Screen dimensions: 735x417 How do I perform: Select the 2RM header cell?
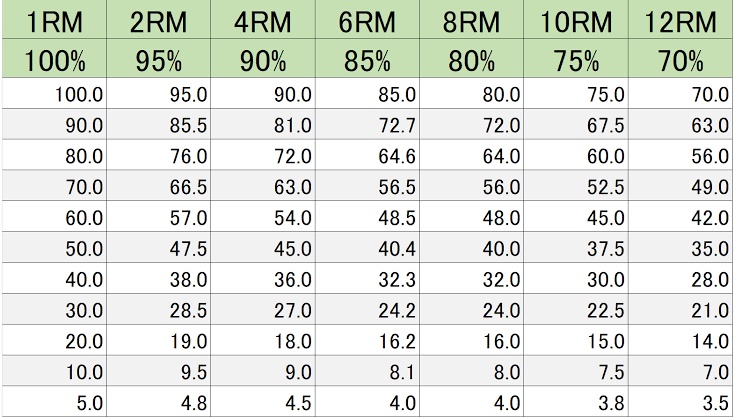158,20
